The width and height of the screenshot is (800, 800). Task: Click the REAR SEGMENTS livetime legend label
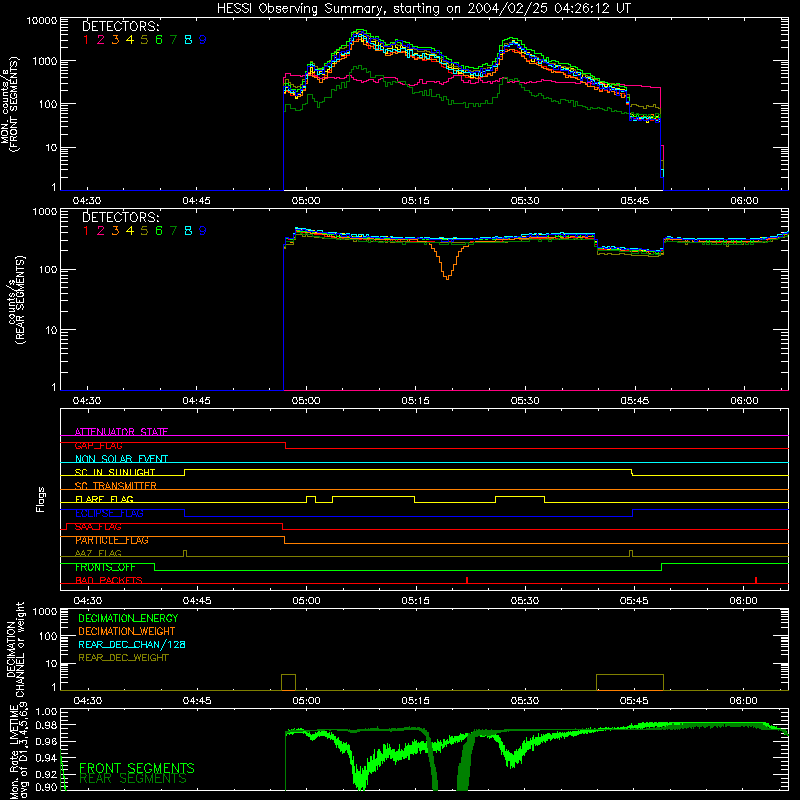134,779
